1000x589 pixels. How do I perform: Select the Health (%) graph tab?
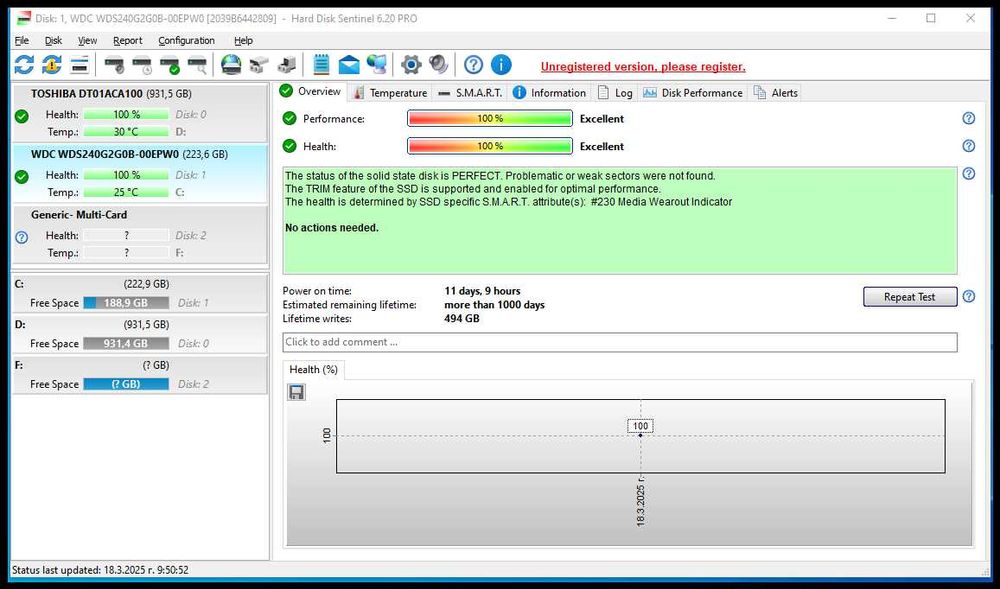(313, 369)
